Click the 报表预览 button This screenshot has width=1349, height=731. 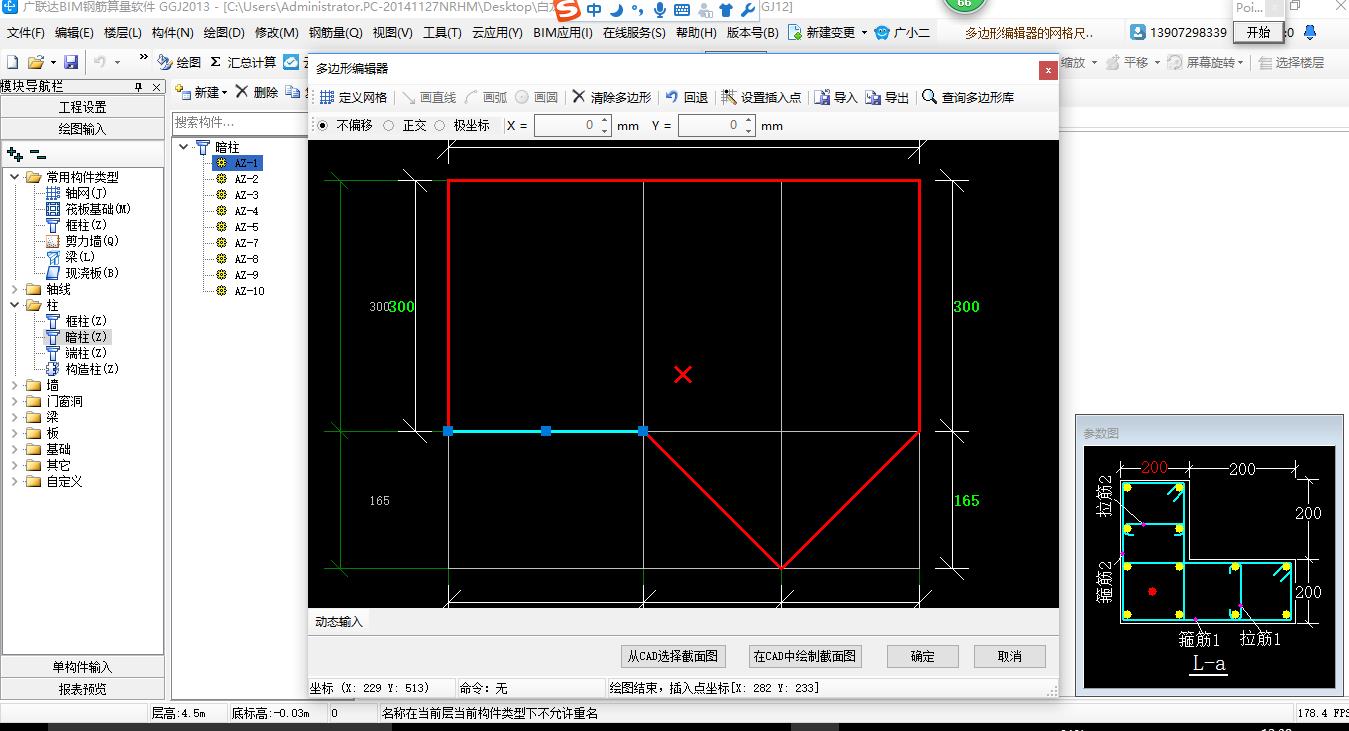tap(83, 689)
